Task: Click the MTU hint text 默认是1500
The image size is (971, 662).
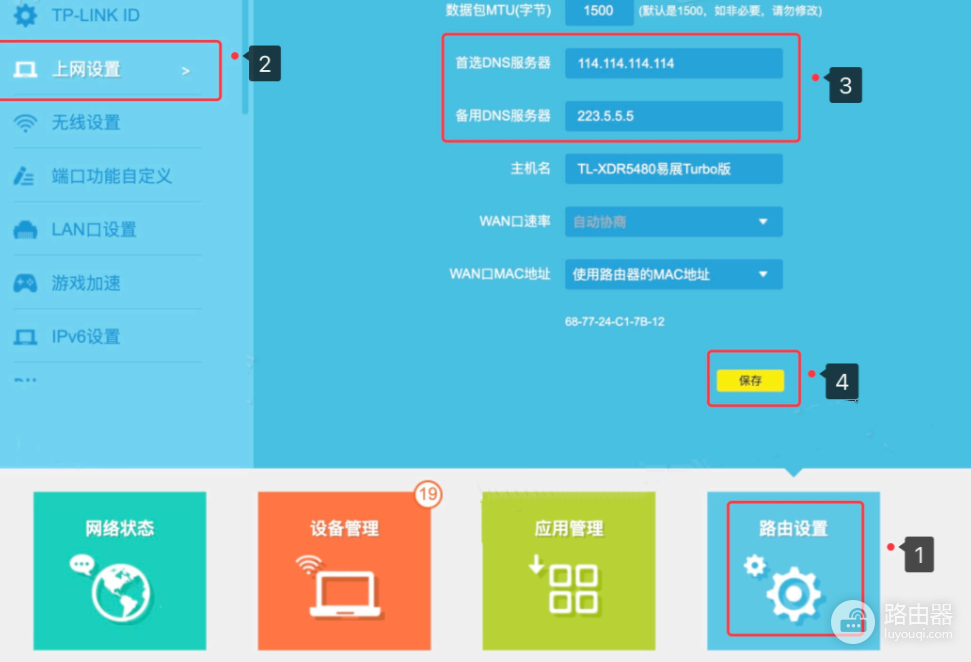Action: click(730, 11)
